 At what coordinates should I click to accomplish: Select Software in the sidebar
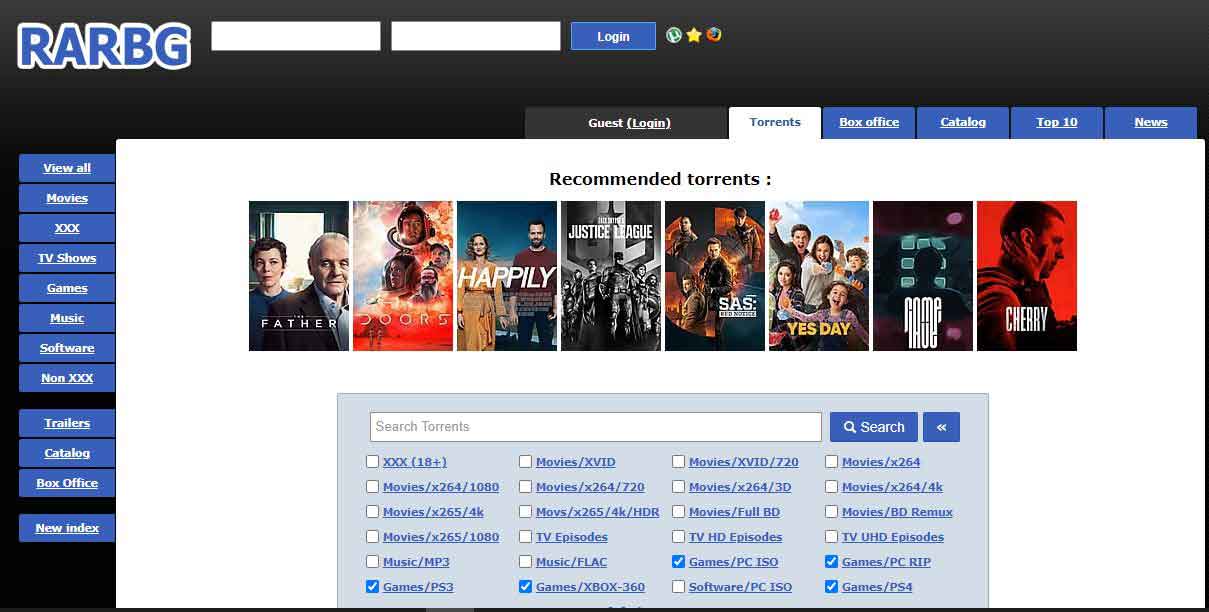tap(67, 348)
